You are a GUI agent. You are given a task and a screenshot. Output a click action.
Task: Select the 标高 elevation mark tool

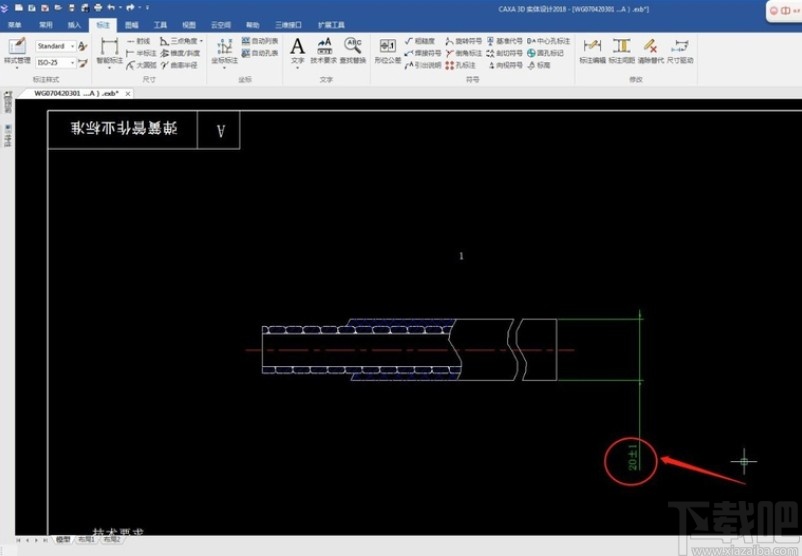(x=539, y=65)
